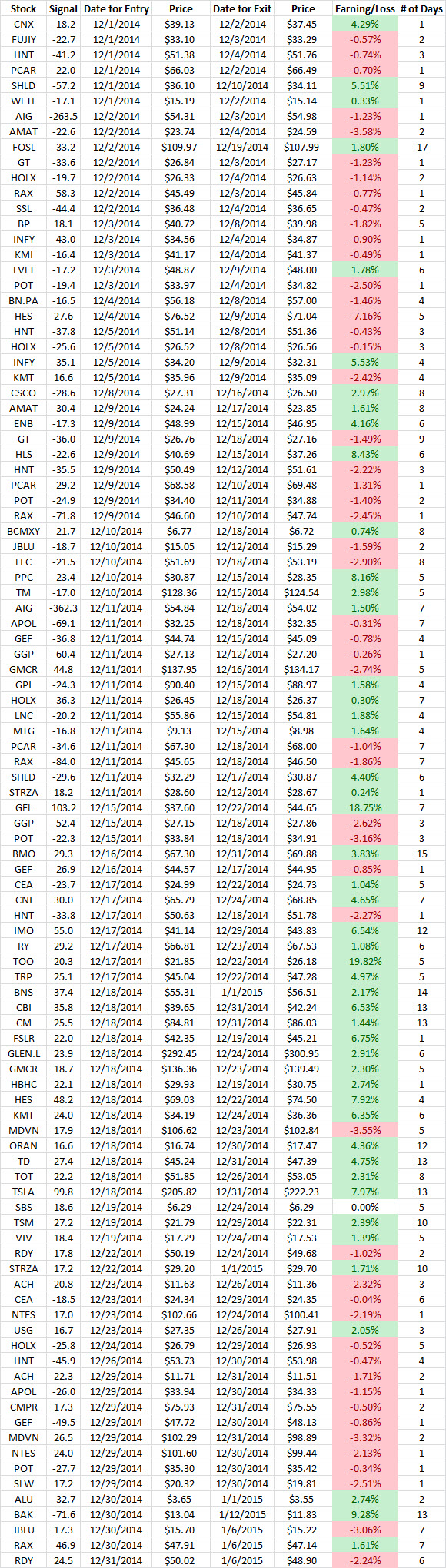446x1568 pixels.
Task: Select the 18.75% gain cell for GEL
Action: tap(364, 807)
